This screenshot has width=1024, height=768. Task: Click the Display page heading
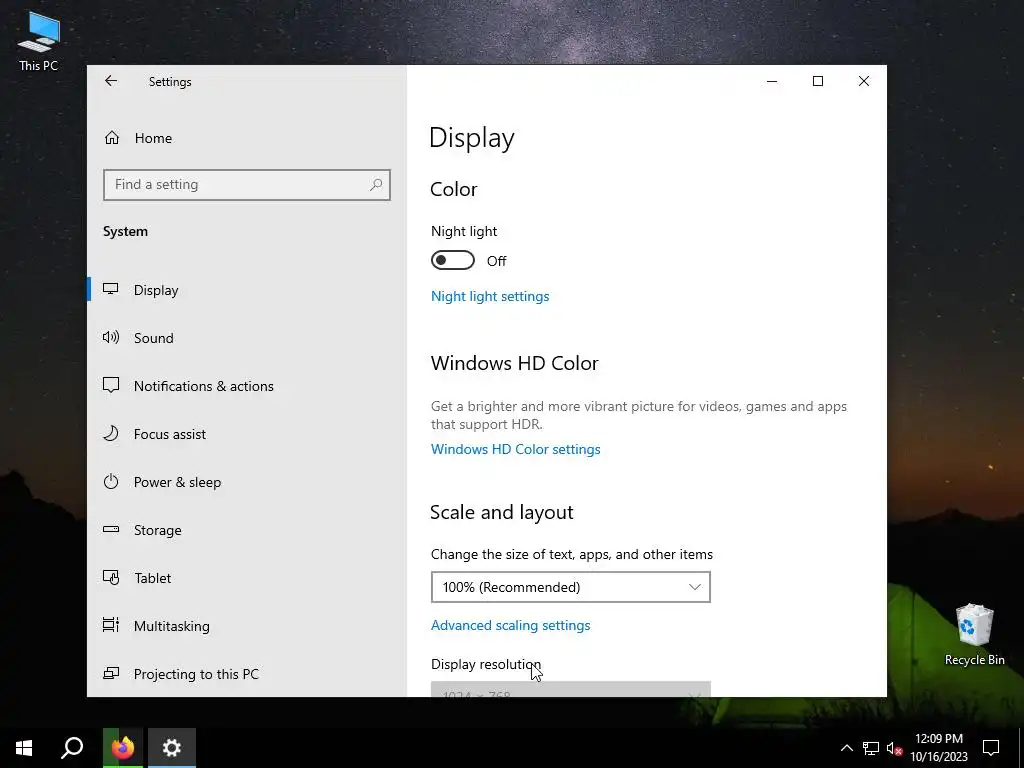472,138
